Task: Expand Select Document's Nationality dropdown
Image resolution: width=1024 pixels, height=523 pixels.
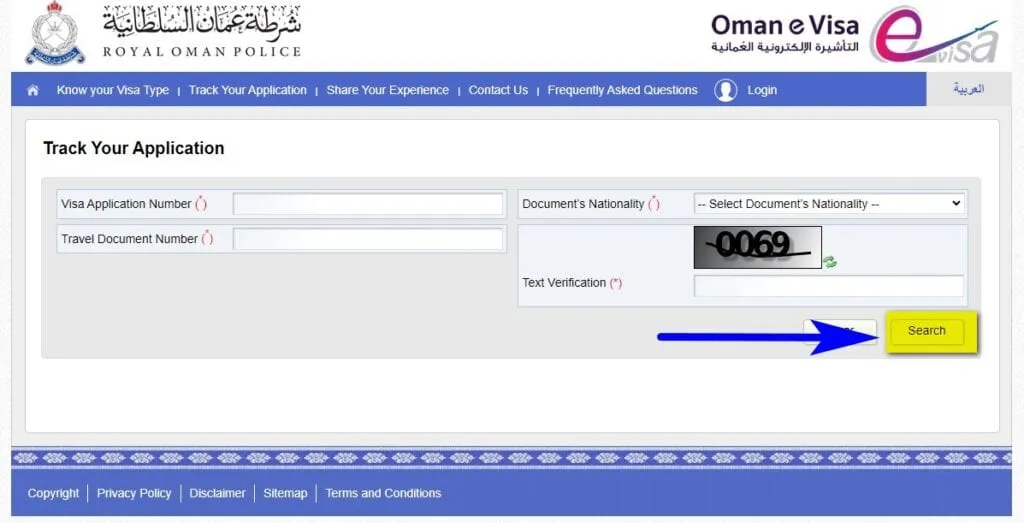Action: (829, 204)
